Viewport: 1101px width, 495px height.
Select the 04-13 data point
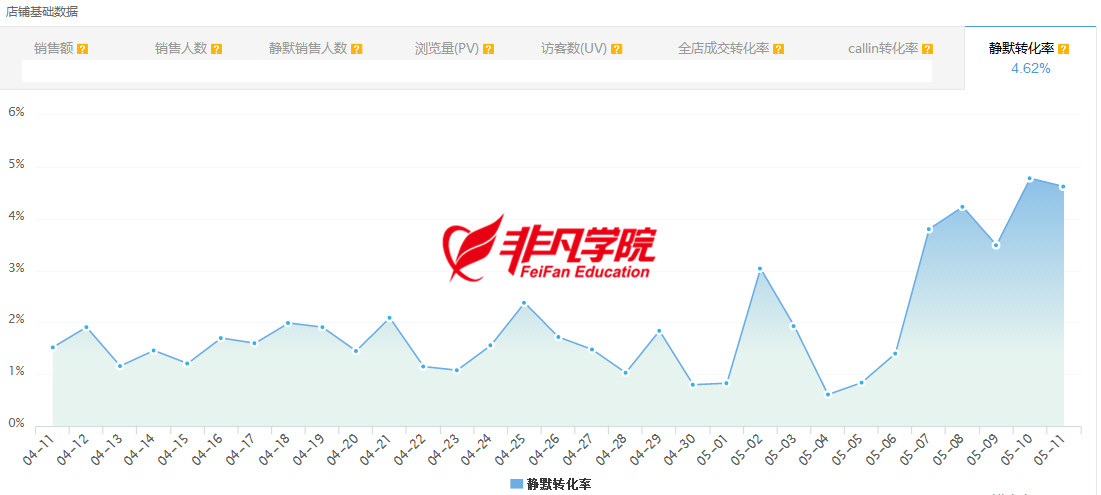pyautogui.click(x=120, y=367)
